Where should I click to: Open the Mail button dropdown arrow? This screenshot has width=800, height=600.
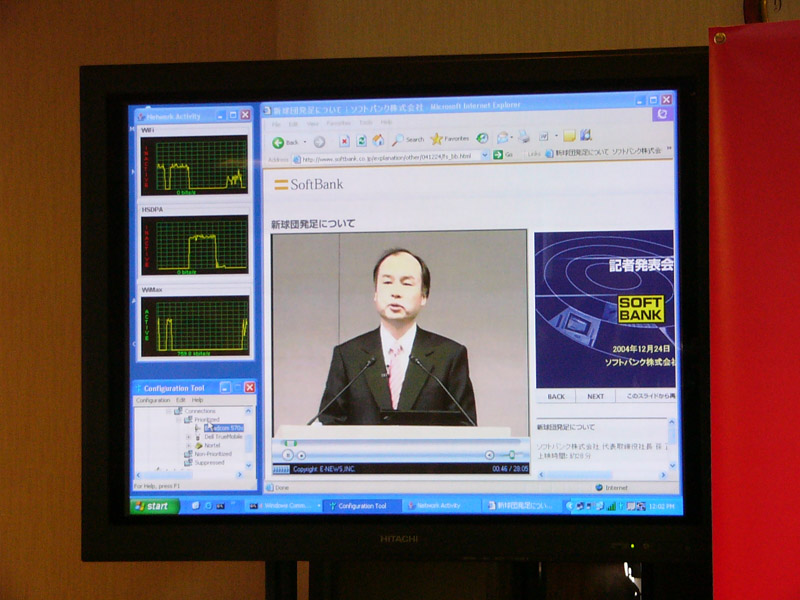[x=512, y=137]
